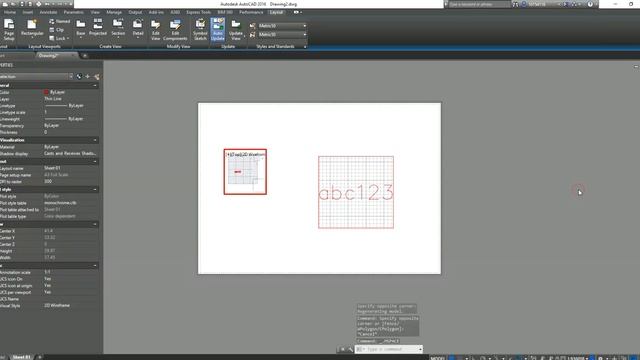Click the Section view tool

click(118, 29)
